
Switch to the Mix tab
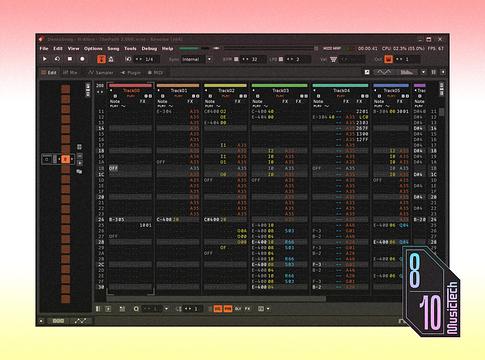[x=70, y=72]
